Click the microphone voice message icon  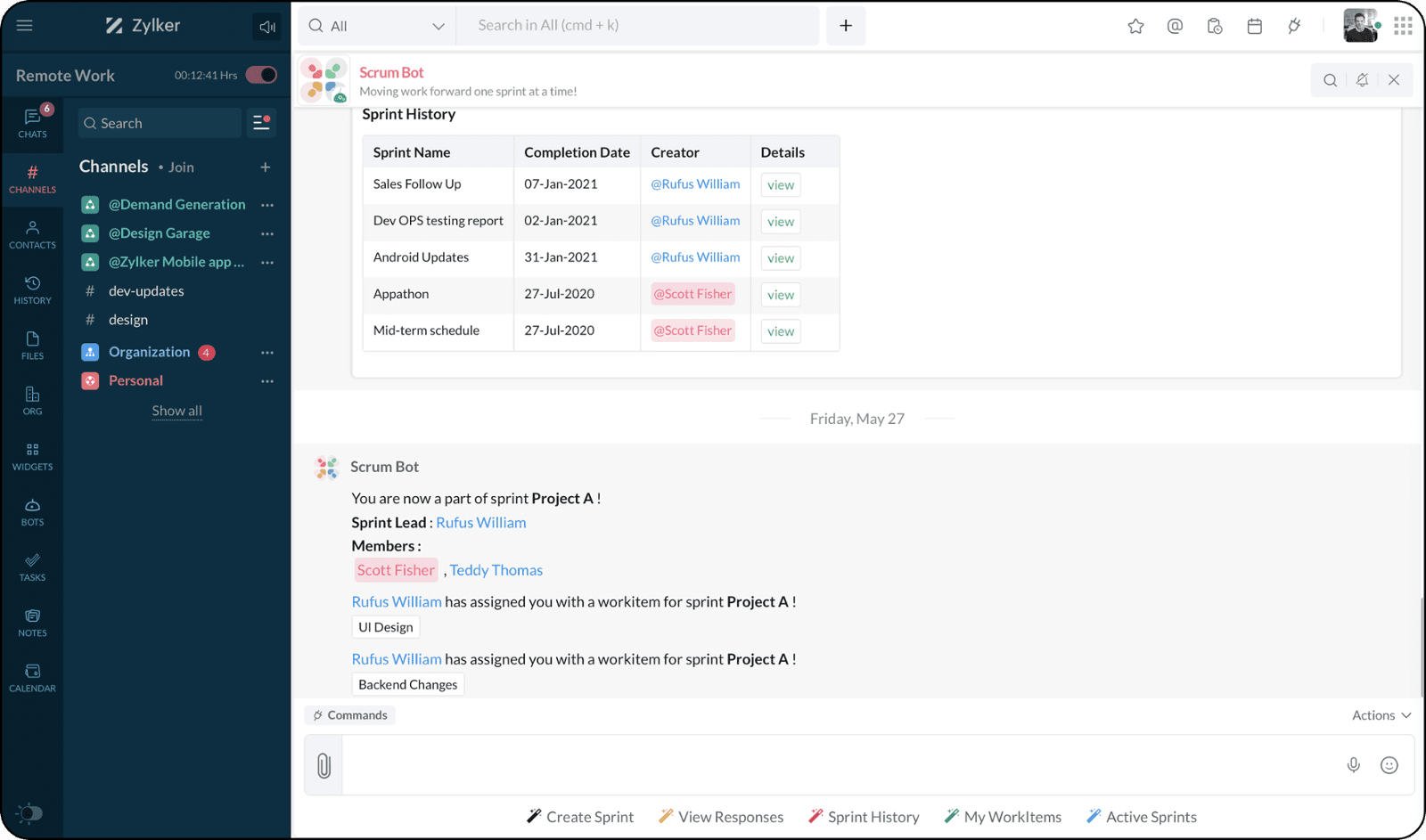coord(1353,765)
